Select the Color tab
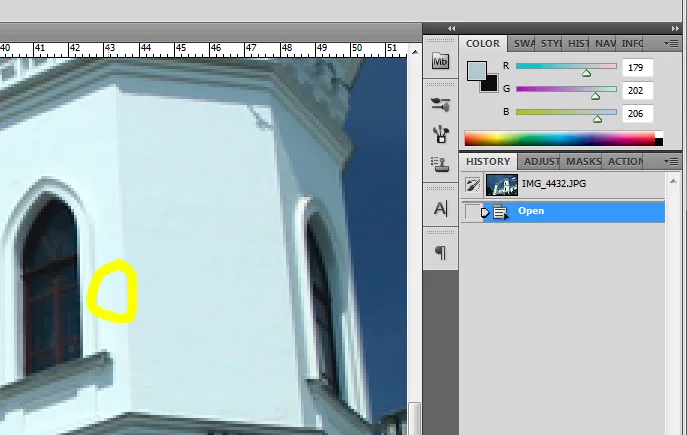The image size is (687, 435). point(483,44)
